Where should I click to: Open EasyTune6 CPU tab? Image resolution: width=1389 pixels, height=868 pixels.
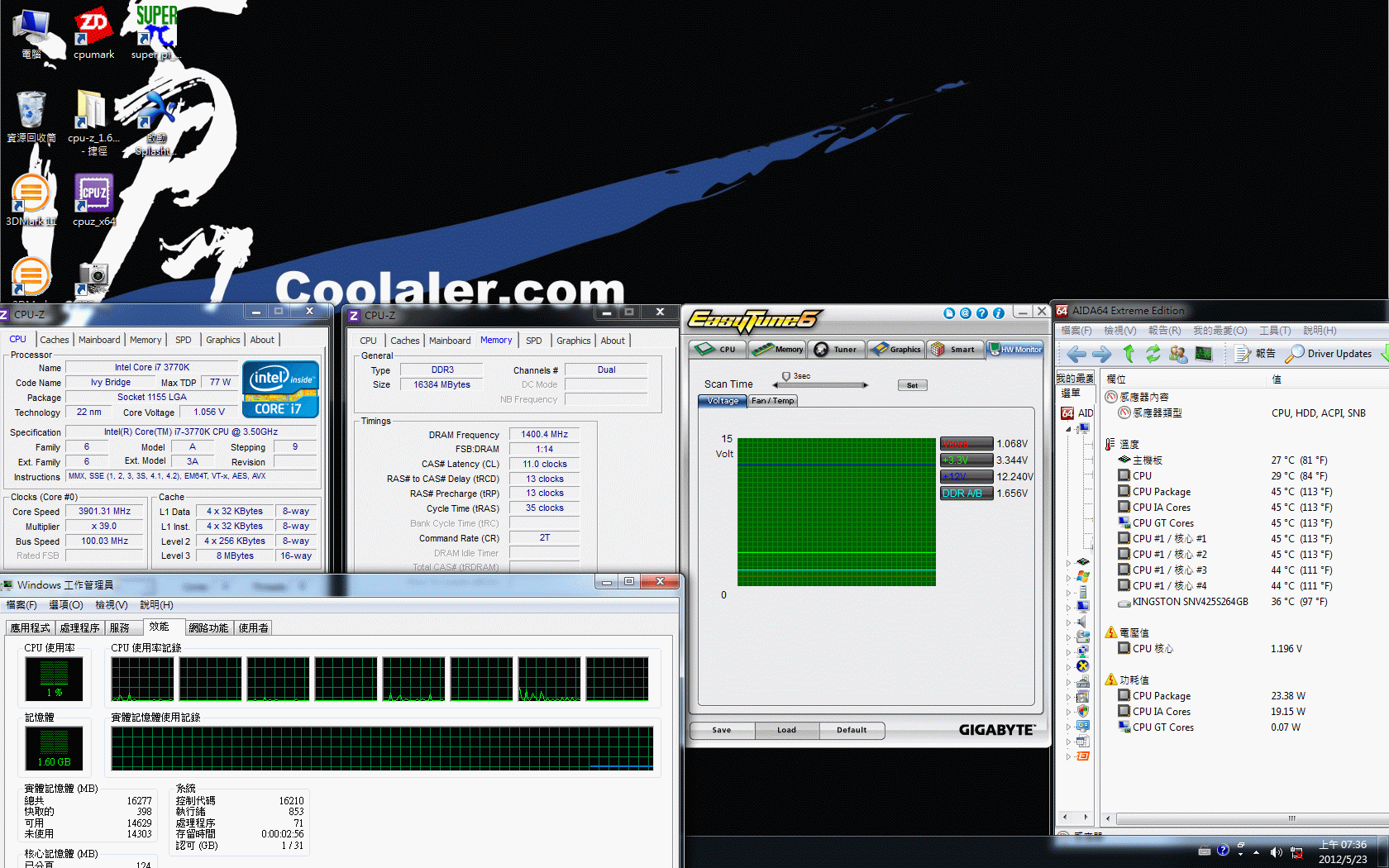tap(718, 349)
